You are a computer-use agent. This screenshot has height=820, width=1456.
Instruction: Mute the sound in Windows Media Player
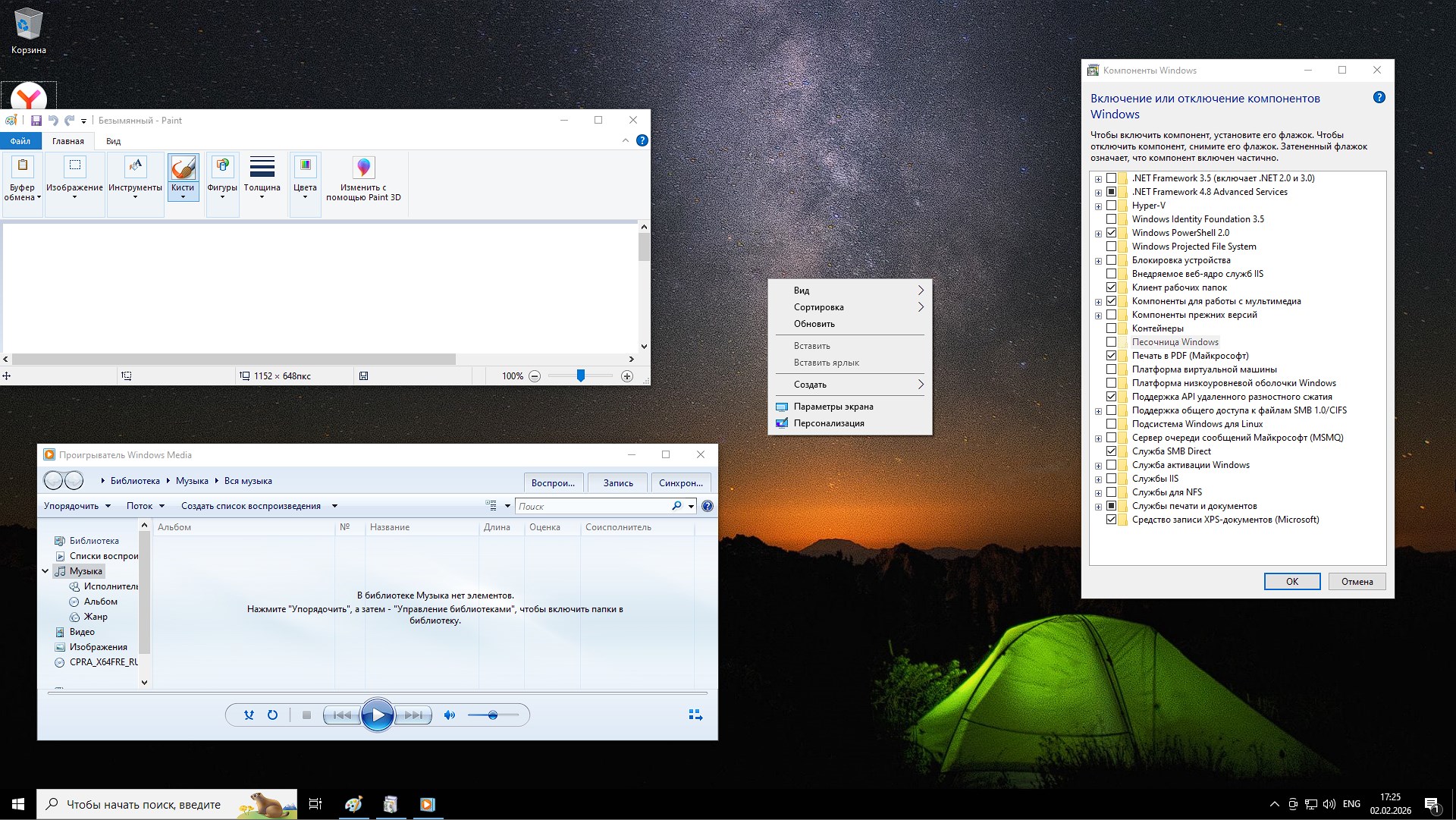coord(449,715)
